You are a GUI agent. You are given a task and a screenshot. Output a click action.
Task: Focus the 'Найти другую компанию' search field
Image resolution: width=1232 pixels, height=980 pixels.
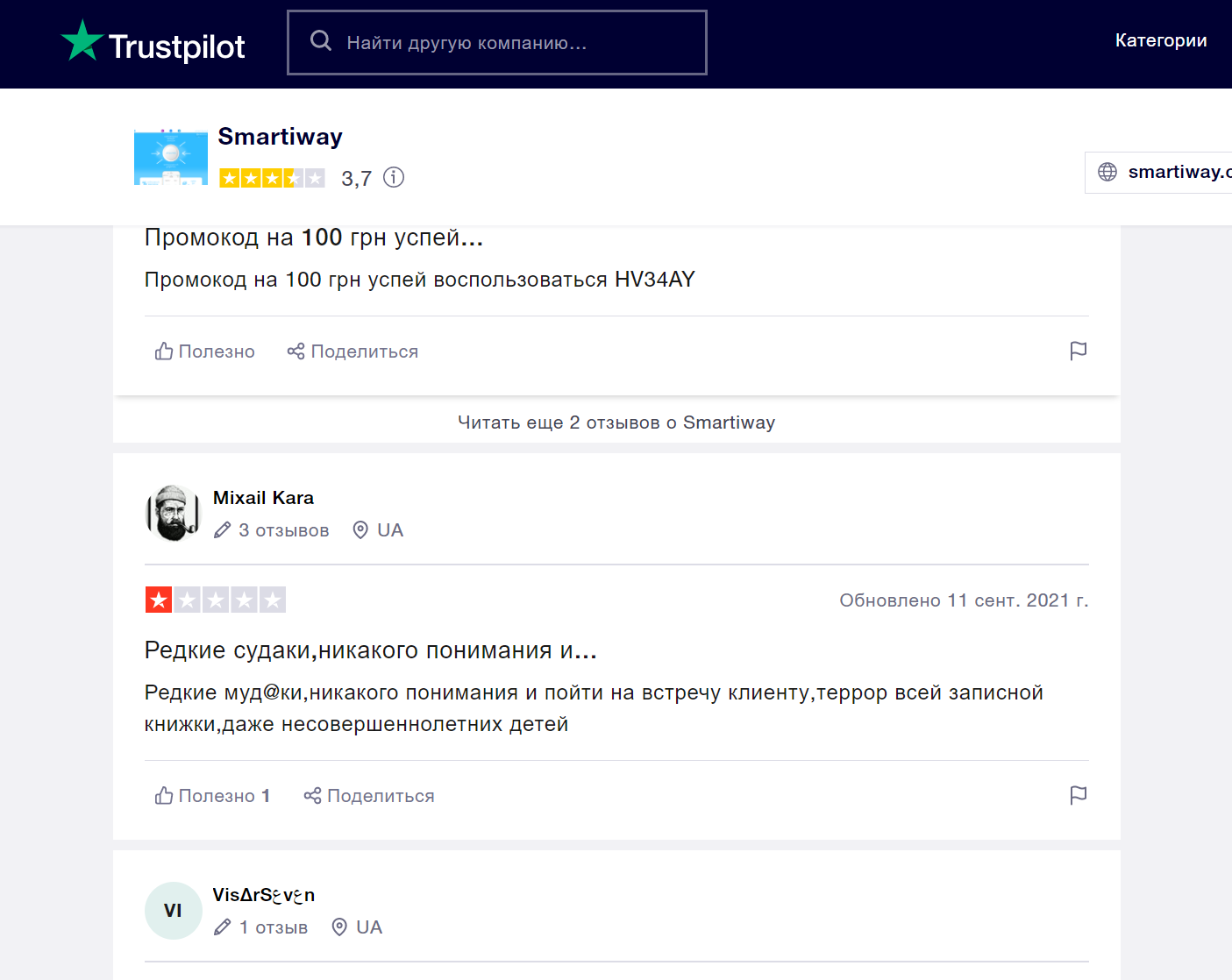click(x=496, y=42)
